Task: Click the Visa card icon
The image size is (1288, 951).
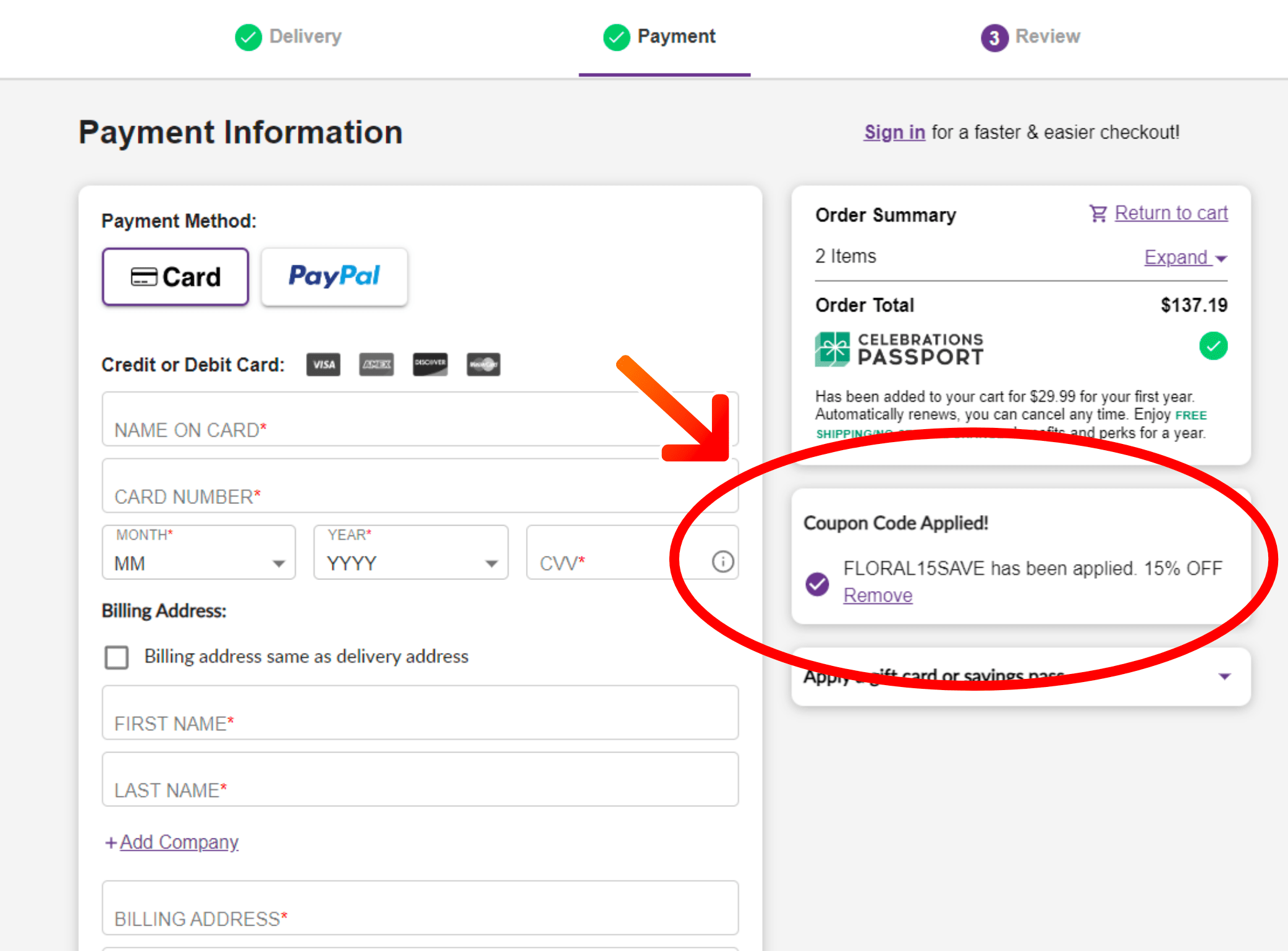Action: tap(323, 365)
